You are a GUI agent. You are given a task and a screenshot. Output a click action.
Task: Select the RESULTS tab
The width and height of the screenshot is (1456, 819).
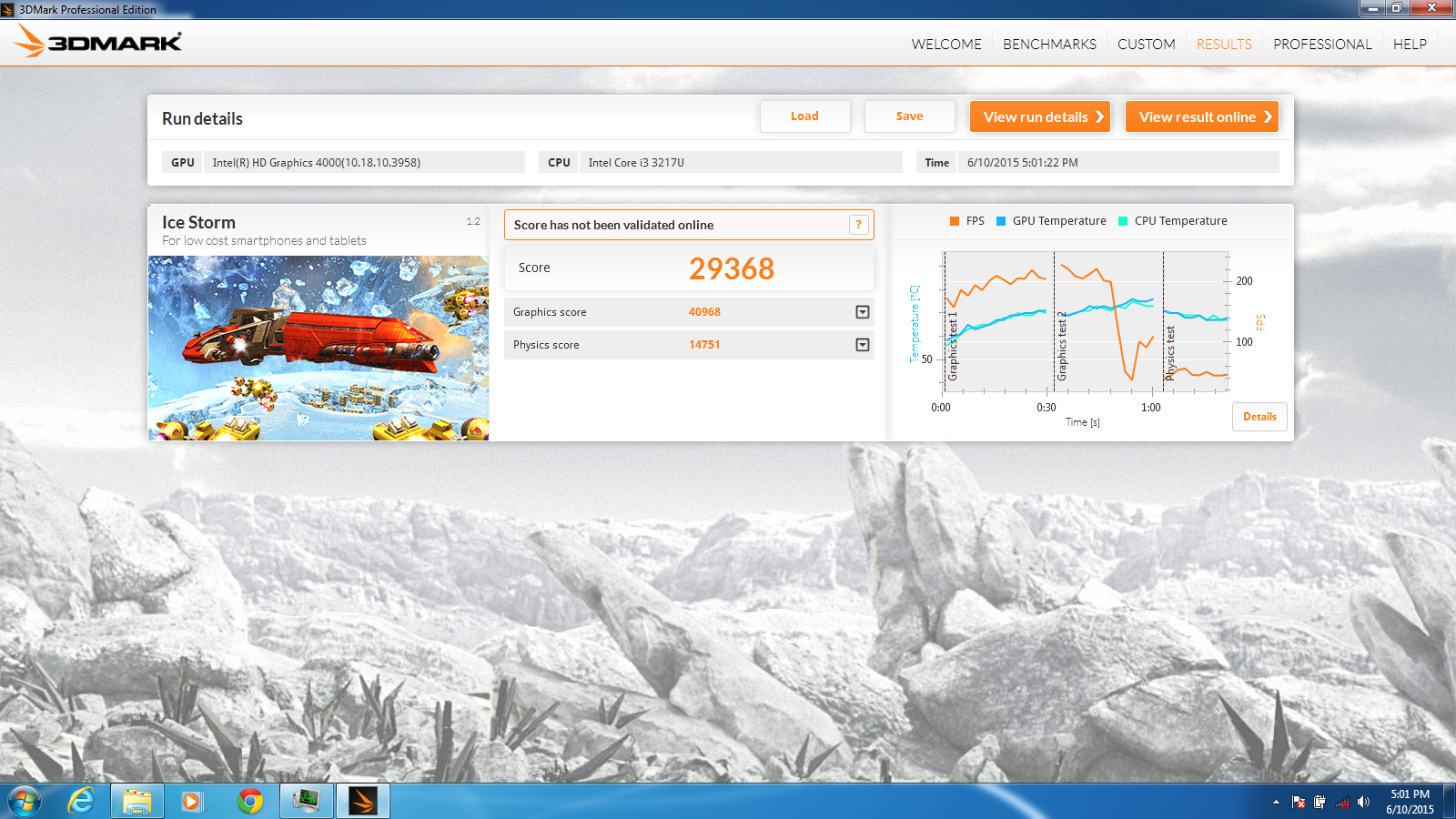pos(1224,44)
